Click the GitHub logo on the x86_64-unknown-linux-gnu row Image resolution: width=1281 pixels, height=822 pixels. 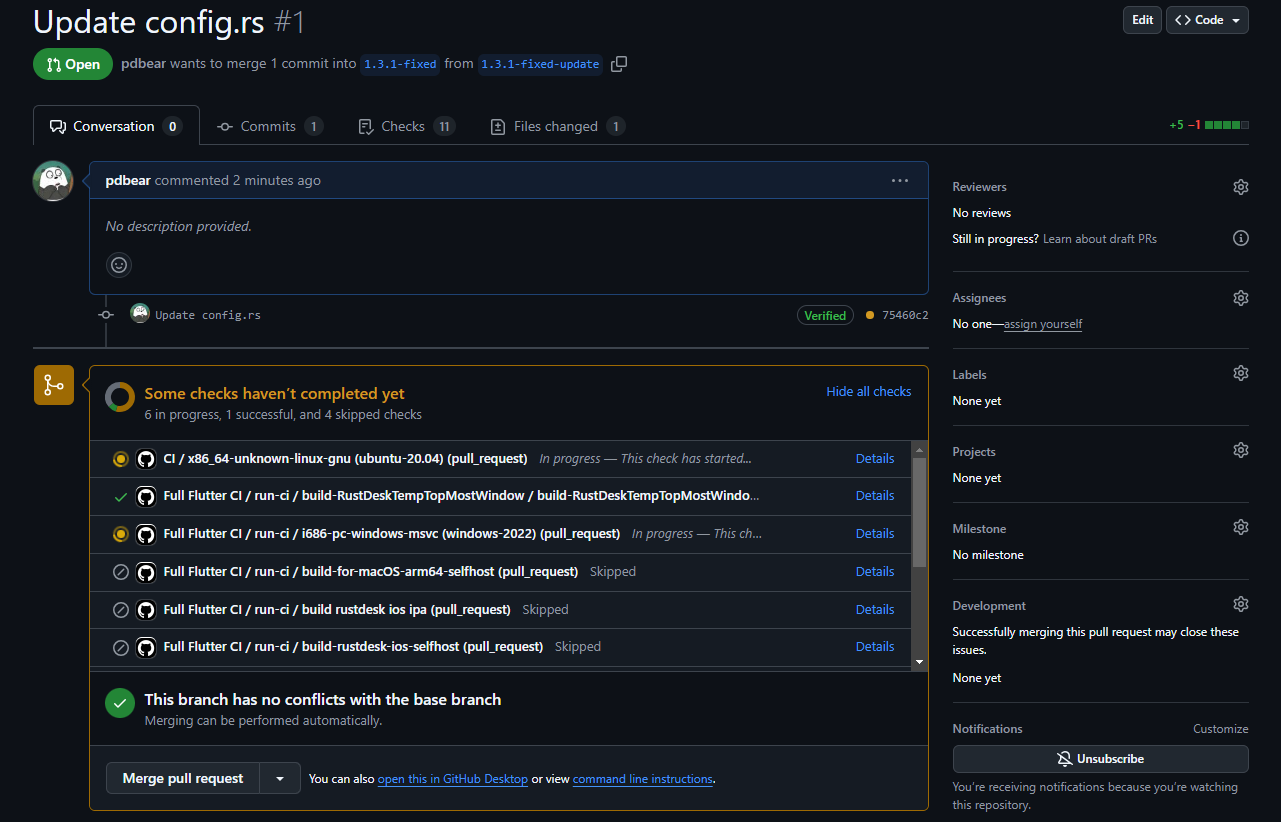click(146, 459)
